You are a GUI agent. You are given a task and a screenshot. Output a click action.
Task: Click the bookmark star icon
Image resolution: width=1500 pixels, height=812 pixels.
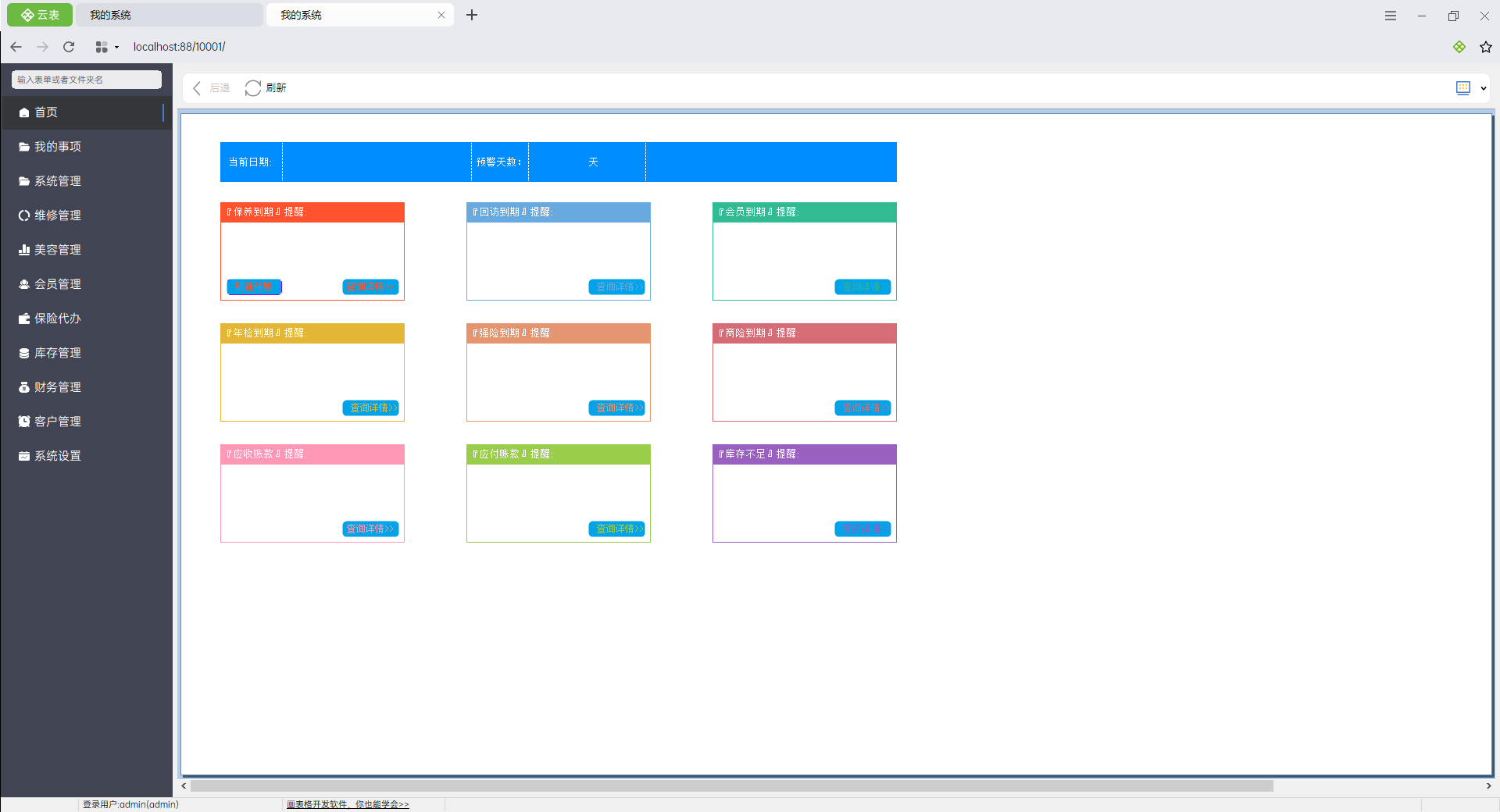click(x=1485, y=47)
